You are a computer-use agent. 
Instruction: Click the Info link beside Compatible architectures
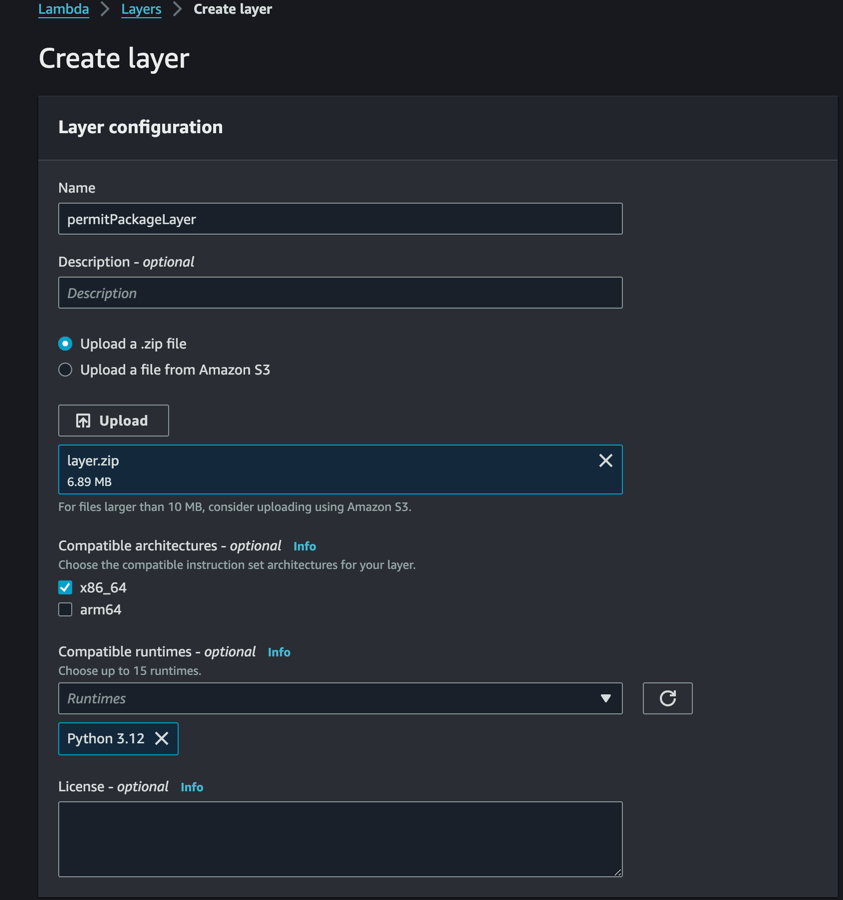pos(304,545)
